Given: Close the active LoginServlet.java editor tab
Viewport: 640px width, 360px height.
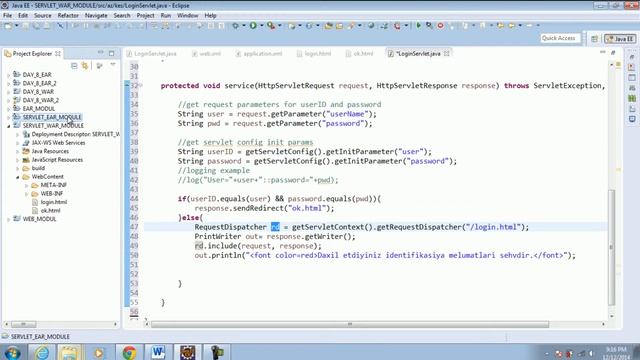Looking at the screenshot, I should [447, 53].
